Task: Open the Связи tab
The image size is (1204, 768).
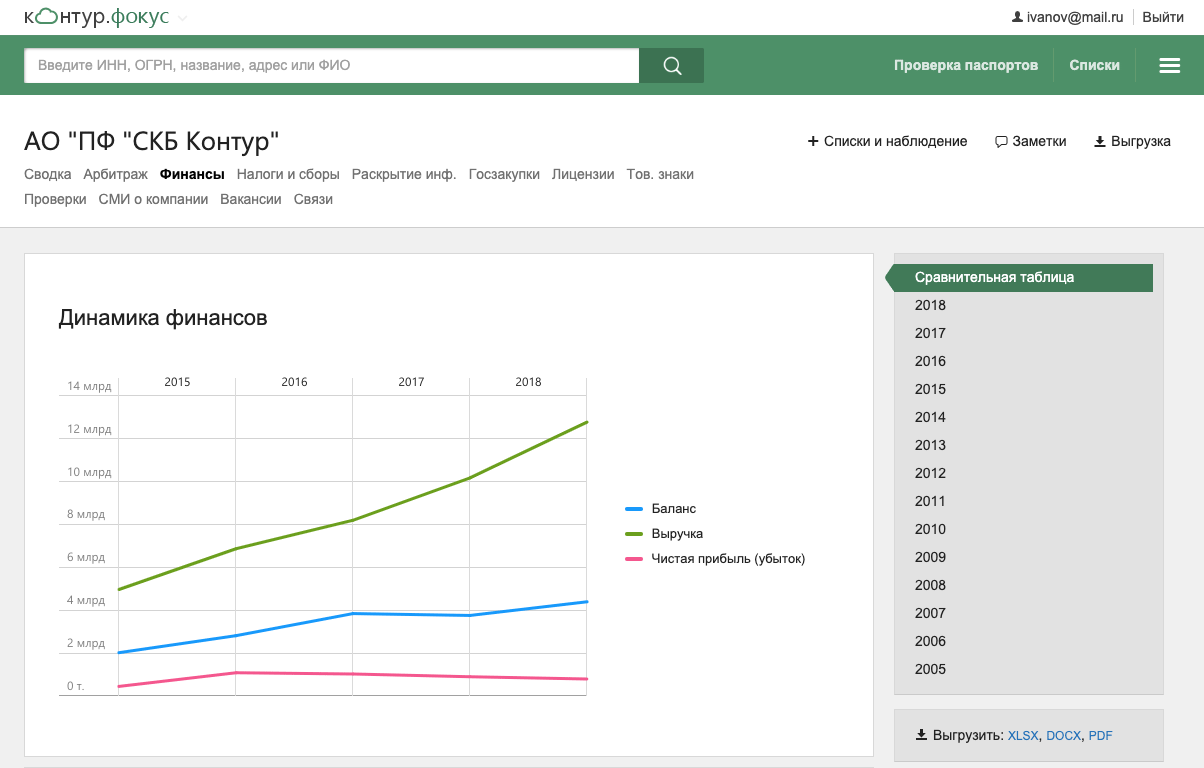Action: click(313, 199)
